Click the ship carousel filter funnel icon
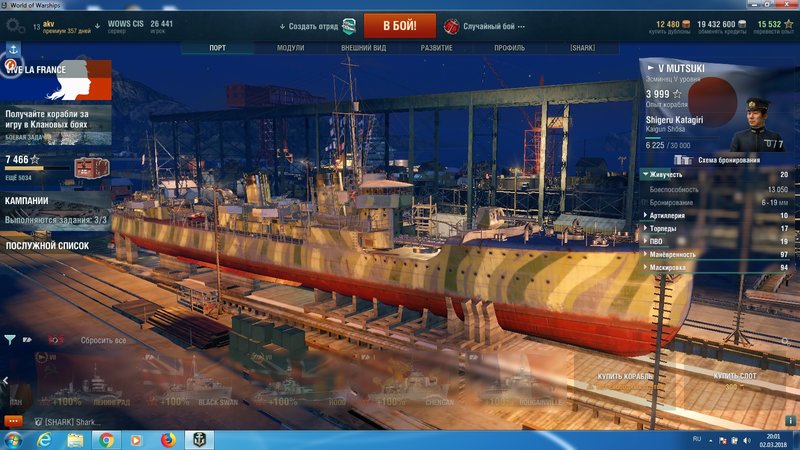The width and height of the screenshot is (800, 450). (10, 340)
